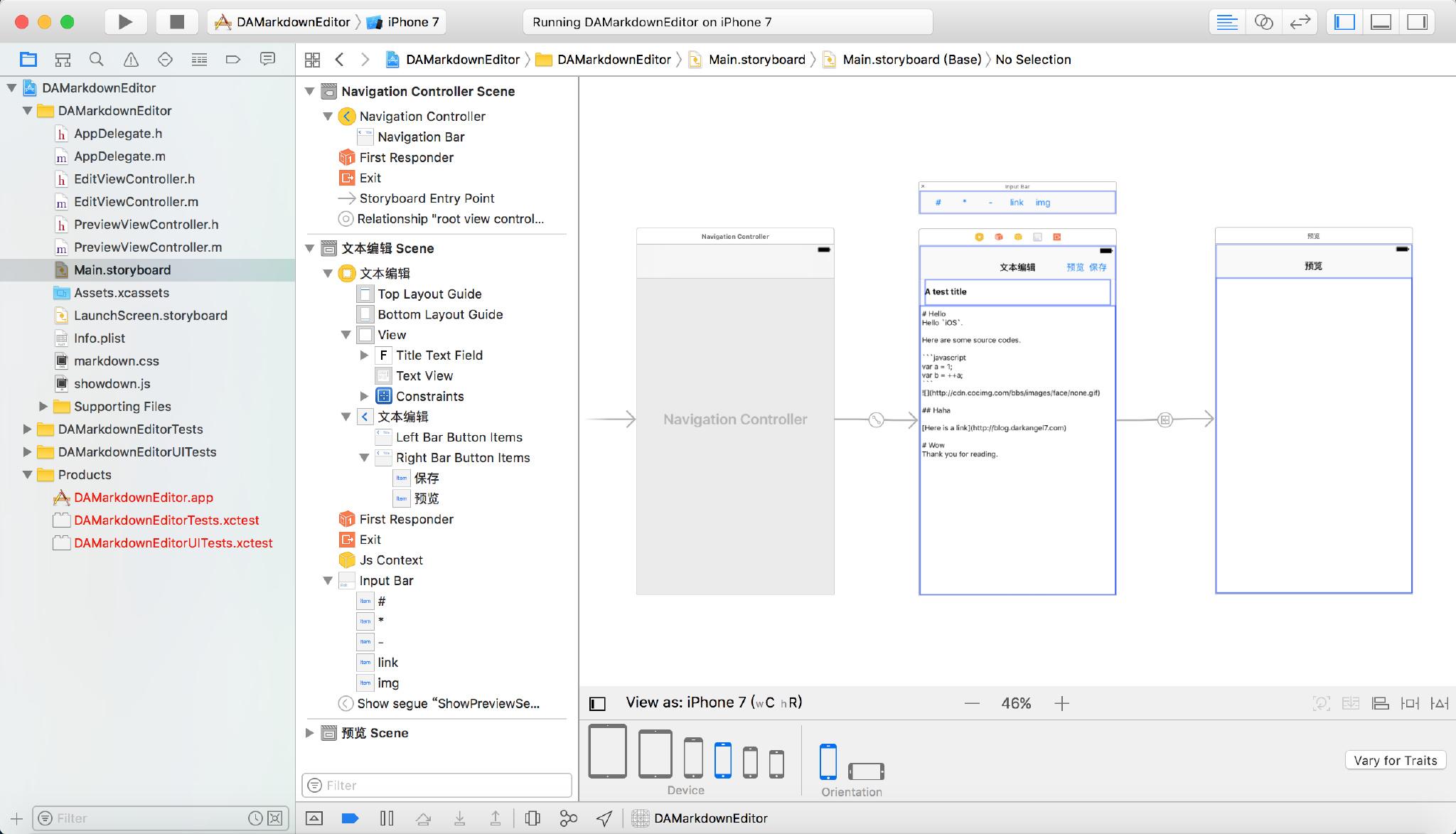Open DAMarkdownEditor scheme menu
The image size is (1456, 834).
pos(283,21)
